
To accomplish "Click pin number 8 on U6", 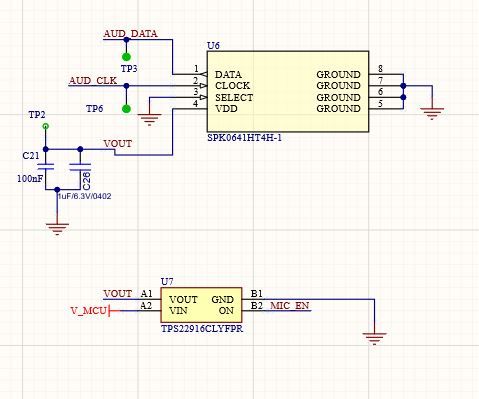I will click(x=380, y=69).
